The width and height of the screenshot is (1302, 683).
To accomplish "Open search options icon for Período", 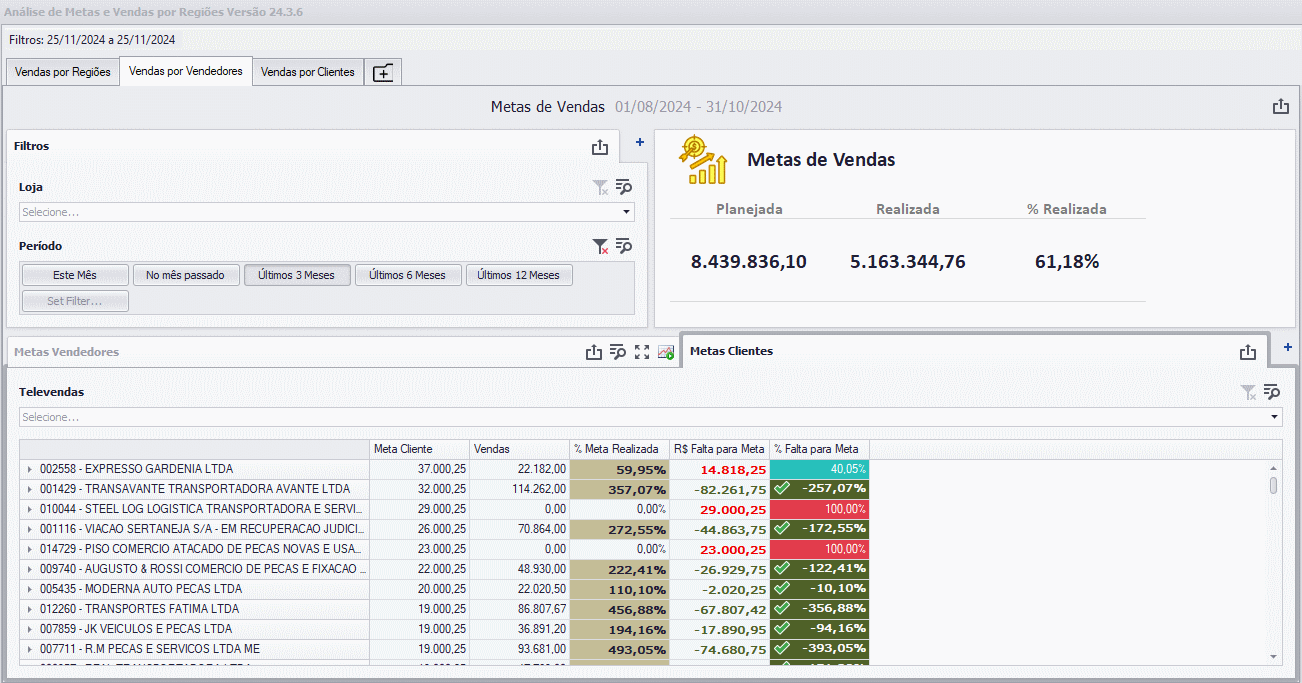I will [x=624, y=246].
